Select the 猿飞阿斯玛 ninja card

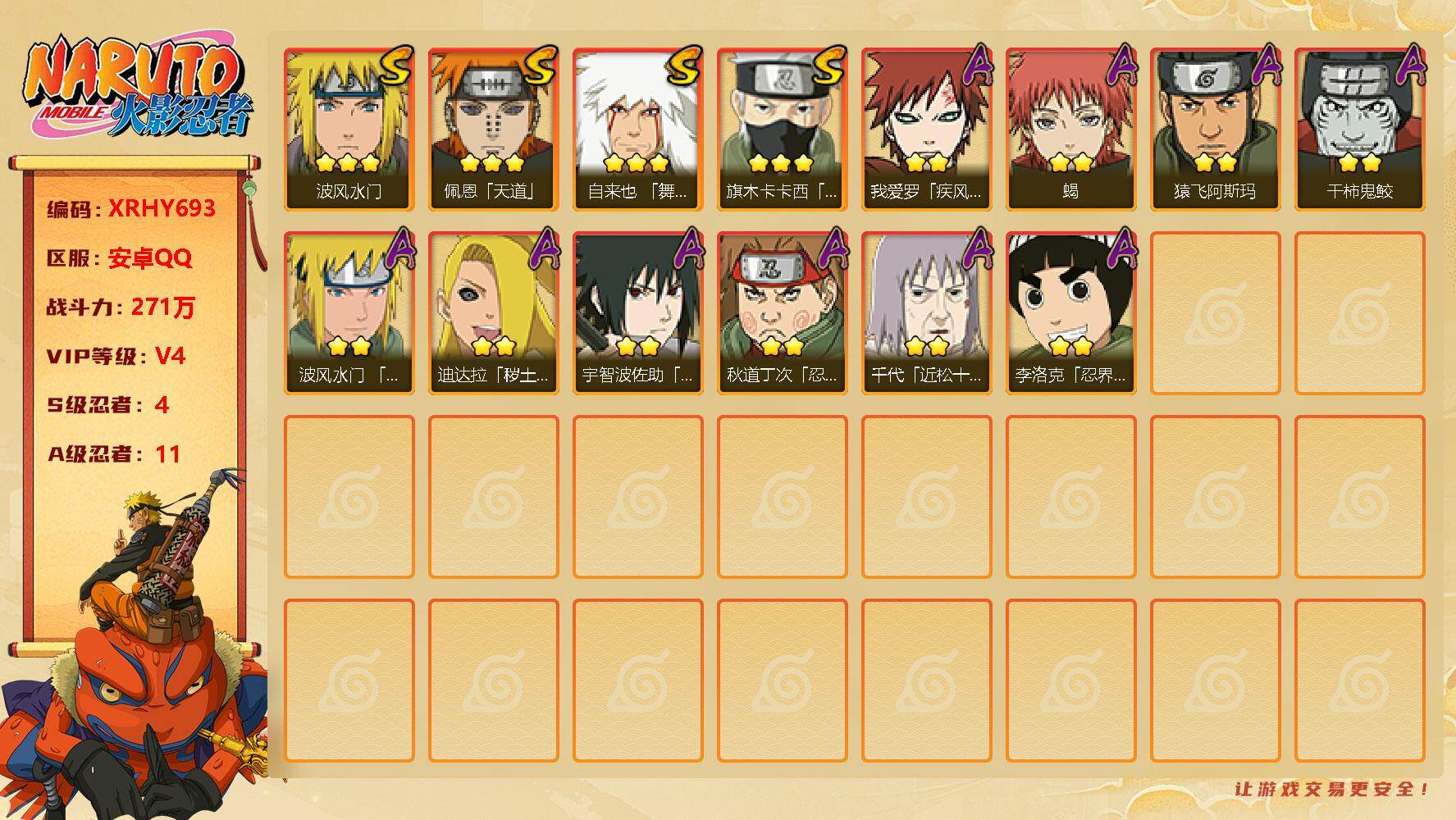click(x=1215, y=130)
